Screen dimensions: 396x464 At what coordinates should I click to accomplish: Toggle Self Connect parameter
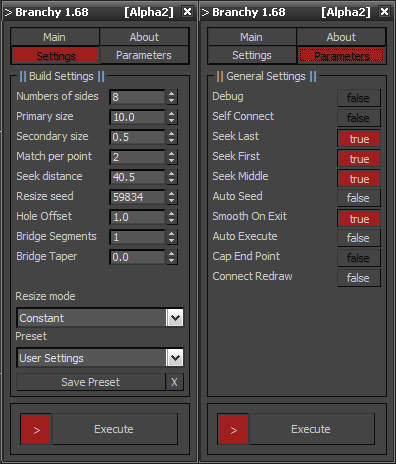(x=359, y=118)
